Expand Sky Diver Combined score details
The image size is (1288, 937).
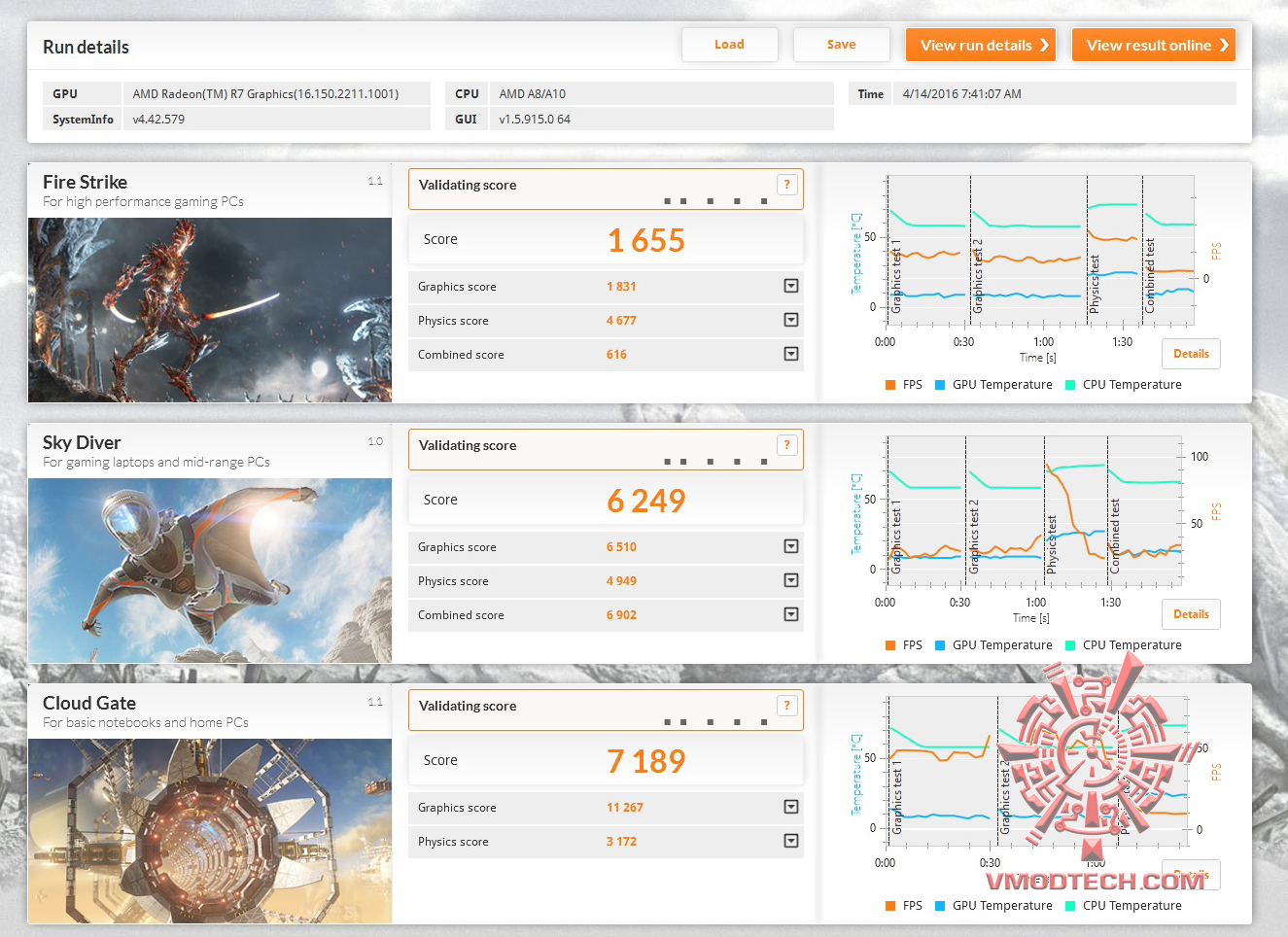coord(791,614)
